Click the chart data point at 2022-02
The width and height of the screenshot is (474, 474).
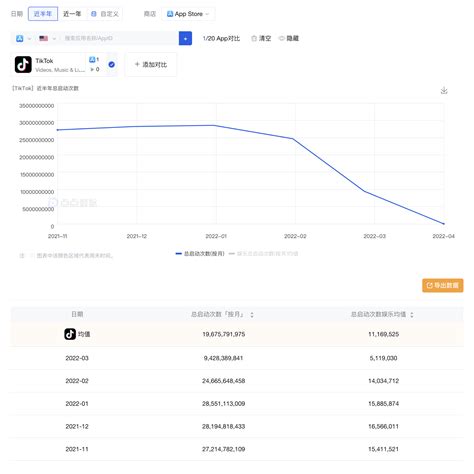[x=293, y=139]
